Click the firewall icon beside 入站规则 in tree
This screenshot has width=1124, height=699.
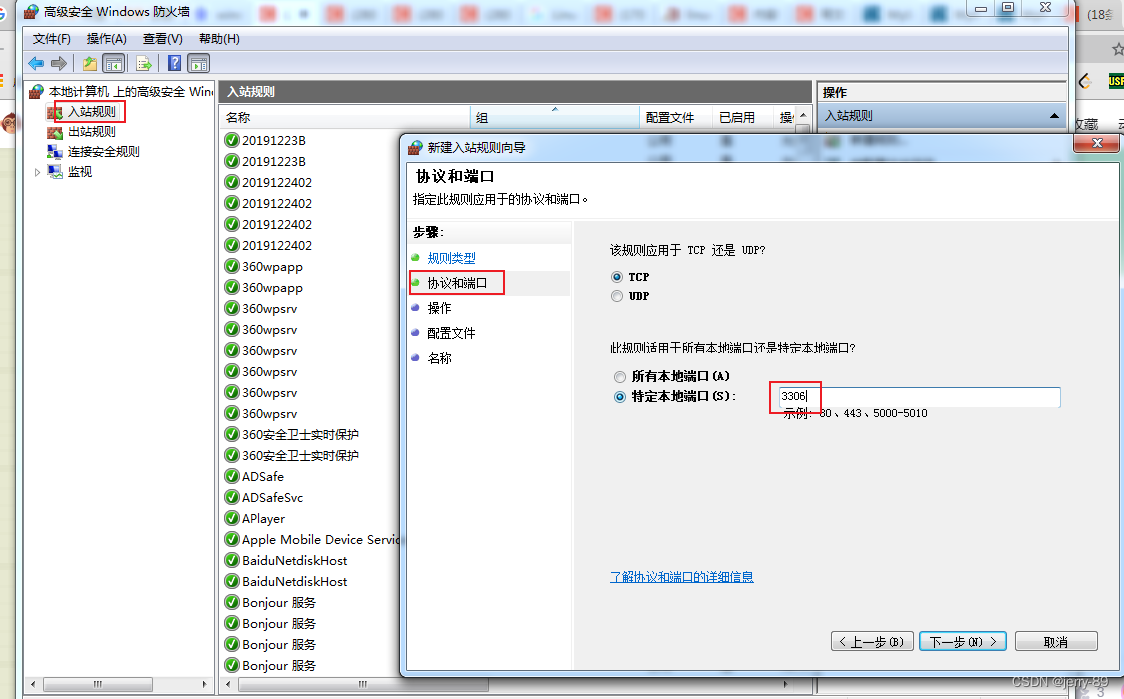tap(54, 112)
